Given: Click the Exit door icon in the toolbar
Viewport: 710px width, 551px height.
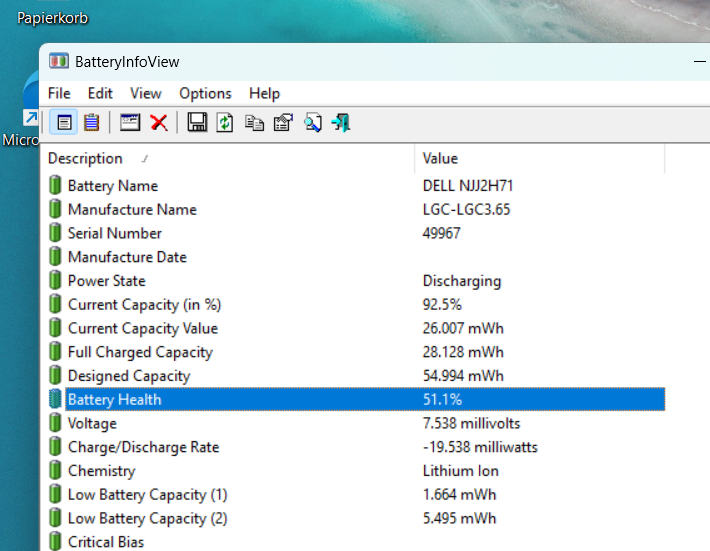Looking at the screenshot, I should click(x=341, y=123).
